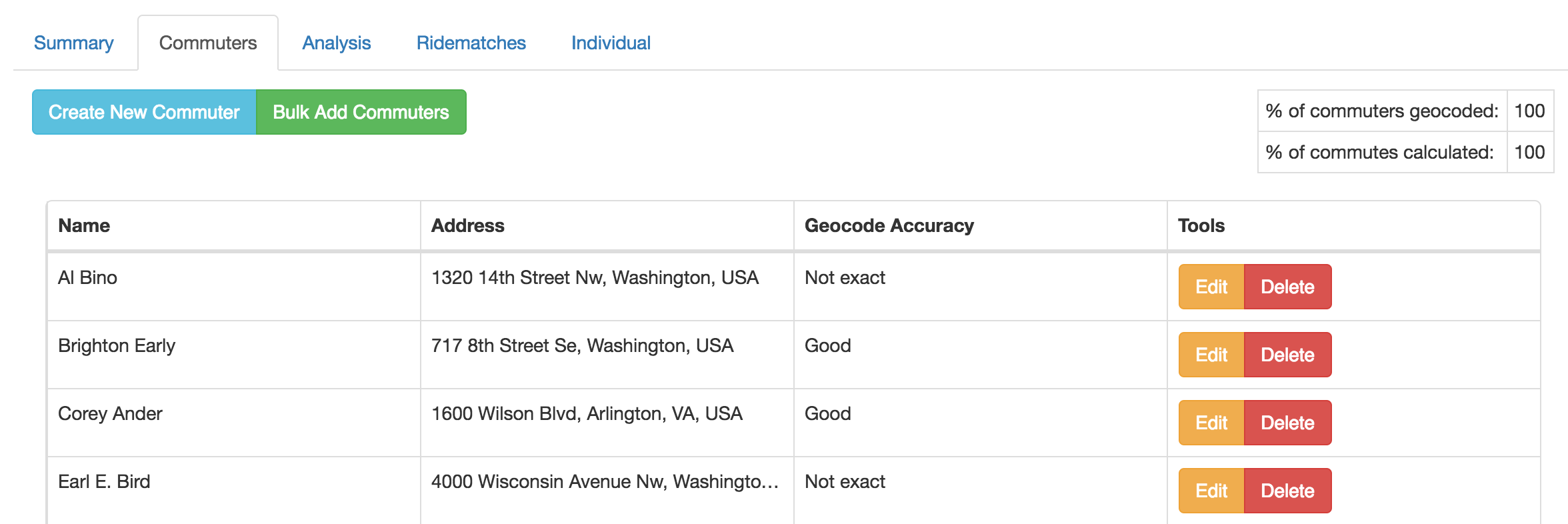1568x524 pixels.
Task: Switch to the Analysis tab
Action: [x=337, y=43]
